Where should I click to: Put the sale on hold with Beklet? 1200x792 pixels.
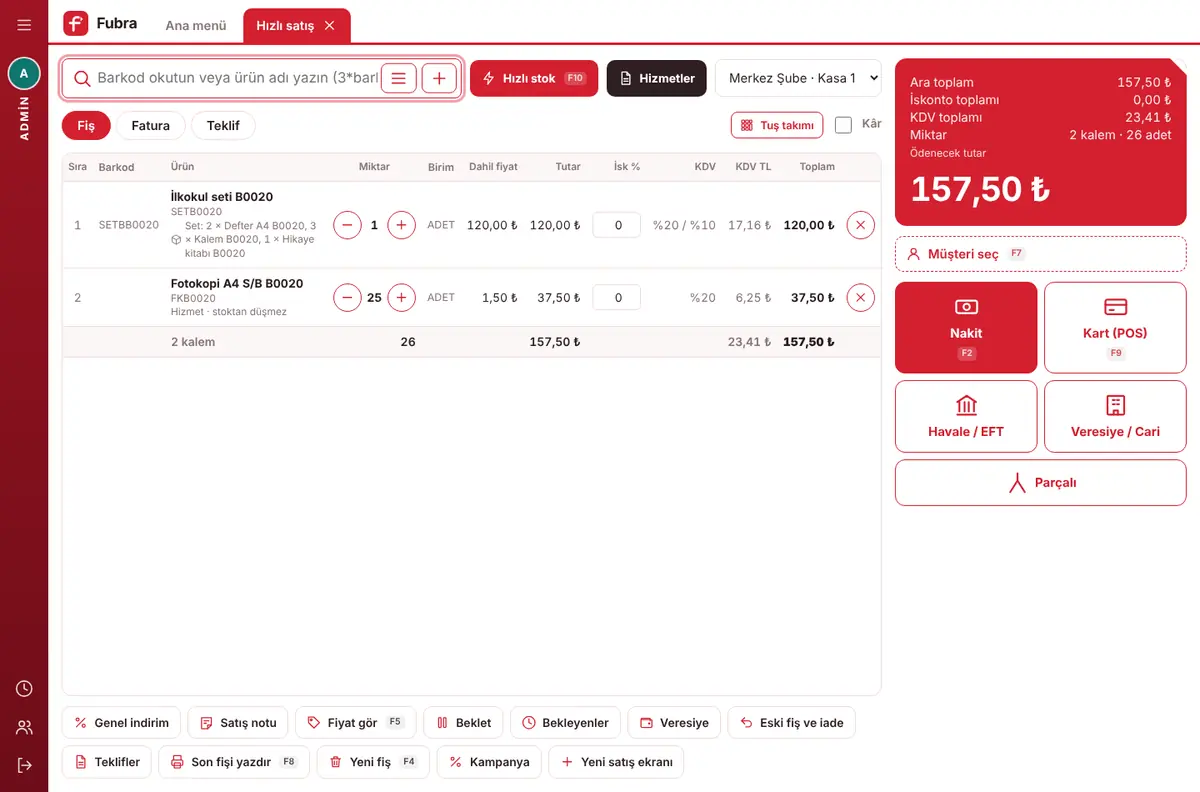click(464, 723)
